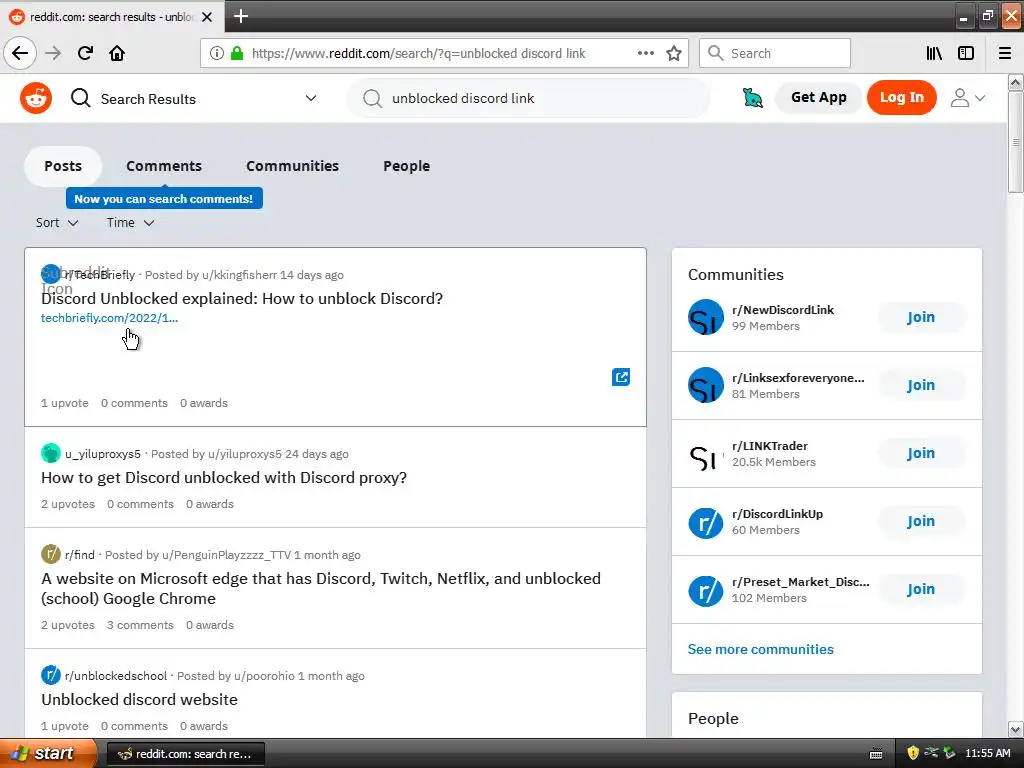Screen dimensions: 1024x768
Task: Click the r/unblockedschool subreddit avatar
Action: point(50,675)
